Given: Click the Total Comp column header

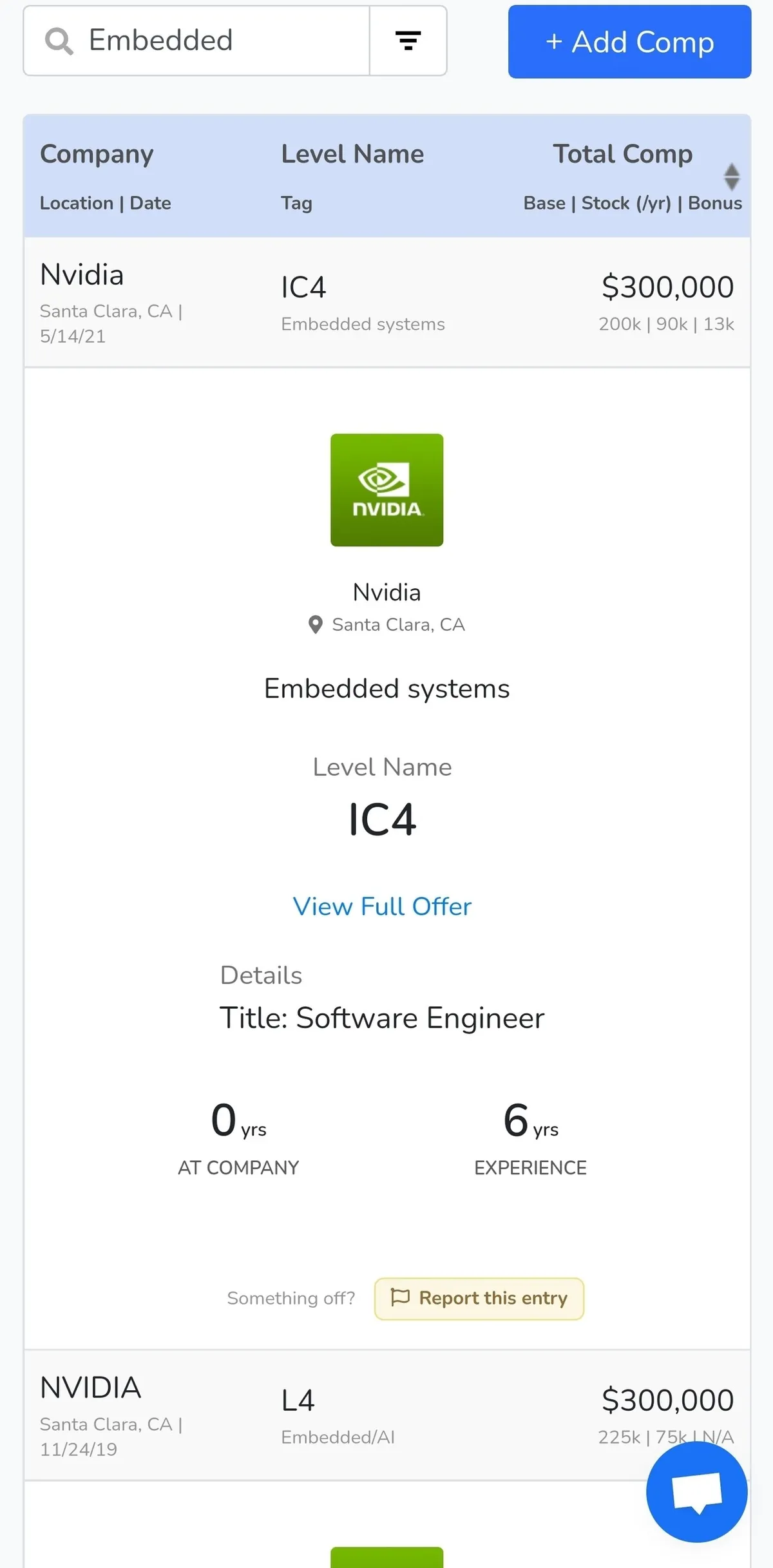Looking at the screenshot, I should coord(622,154).
